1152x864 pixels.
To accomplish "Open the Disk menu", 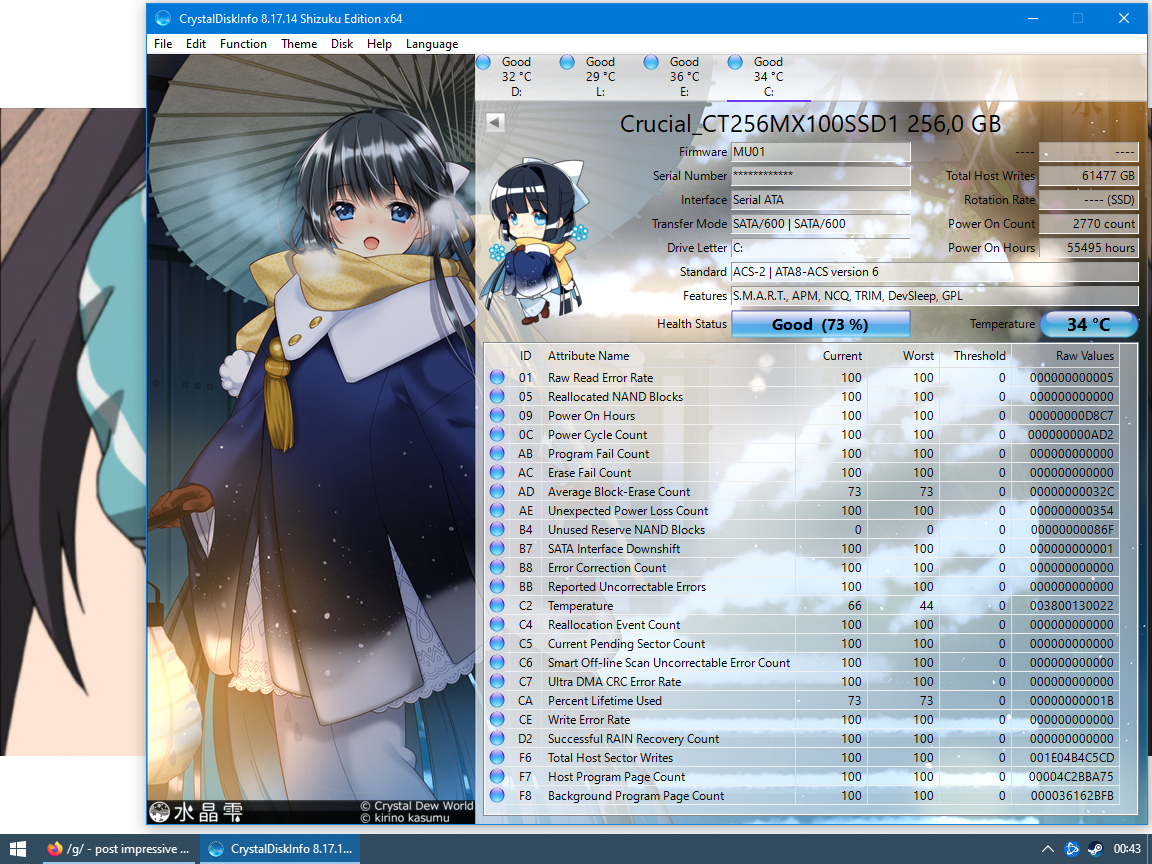I will point(342,44).
